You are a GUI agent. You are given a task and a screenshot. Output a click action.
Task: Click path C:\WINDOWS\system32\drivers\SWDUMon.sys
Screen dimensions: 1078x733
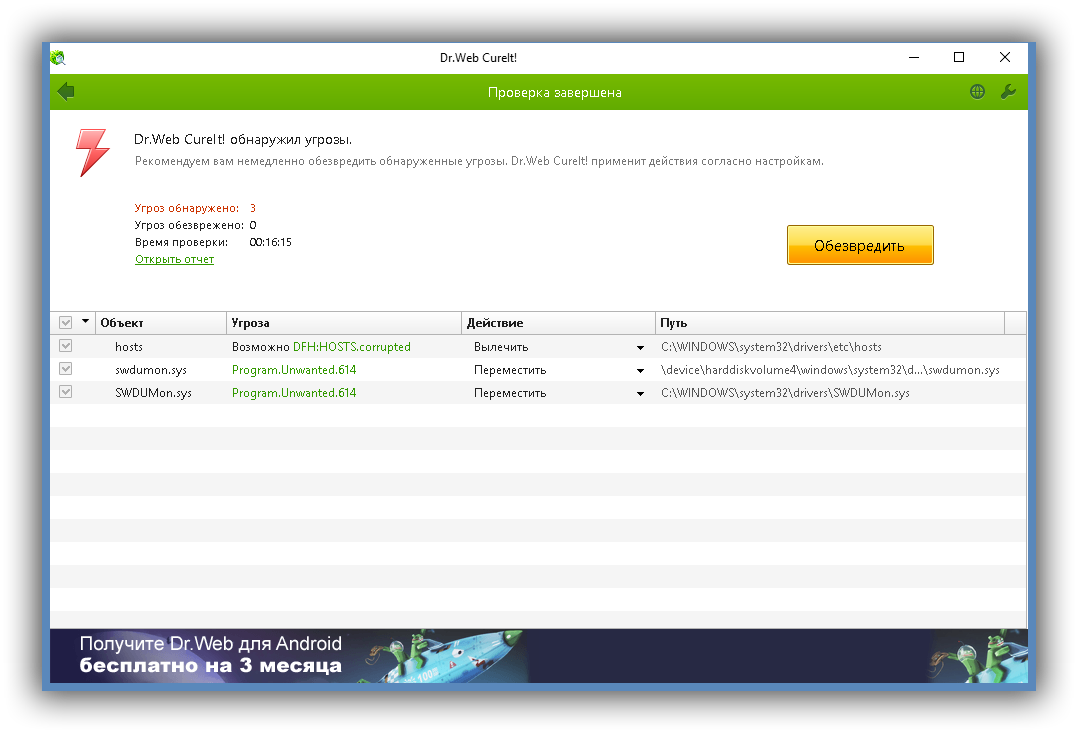(785, 393)
